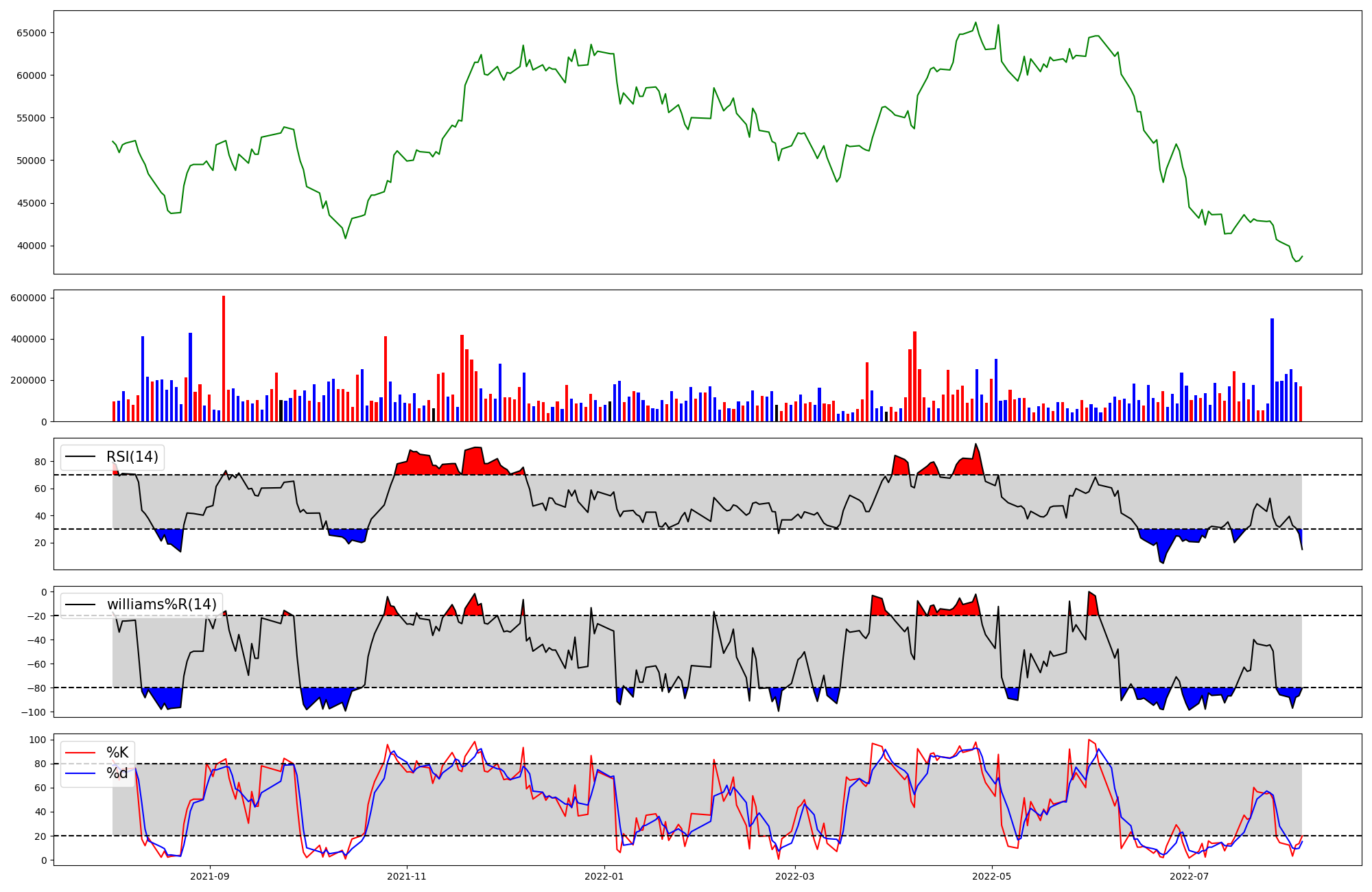The width and height of the screenshot is (1372, 892).
Task: Select the %d legend entry text
Action: click(x=117, y=773)
